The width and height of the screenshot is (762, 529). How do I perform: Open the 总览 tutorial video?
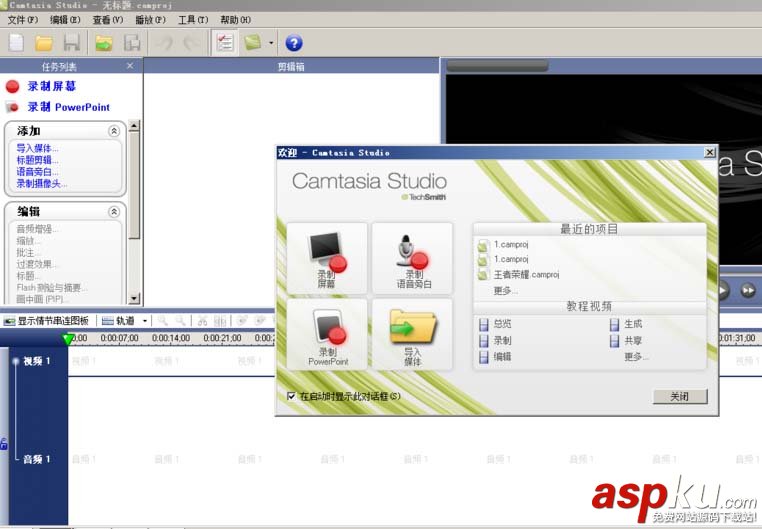(502, 324)
